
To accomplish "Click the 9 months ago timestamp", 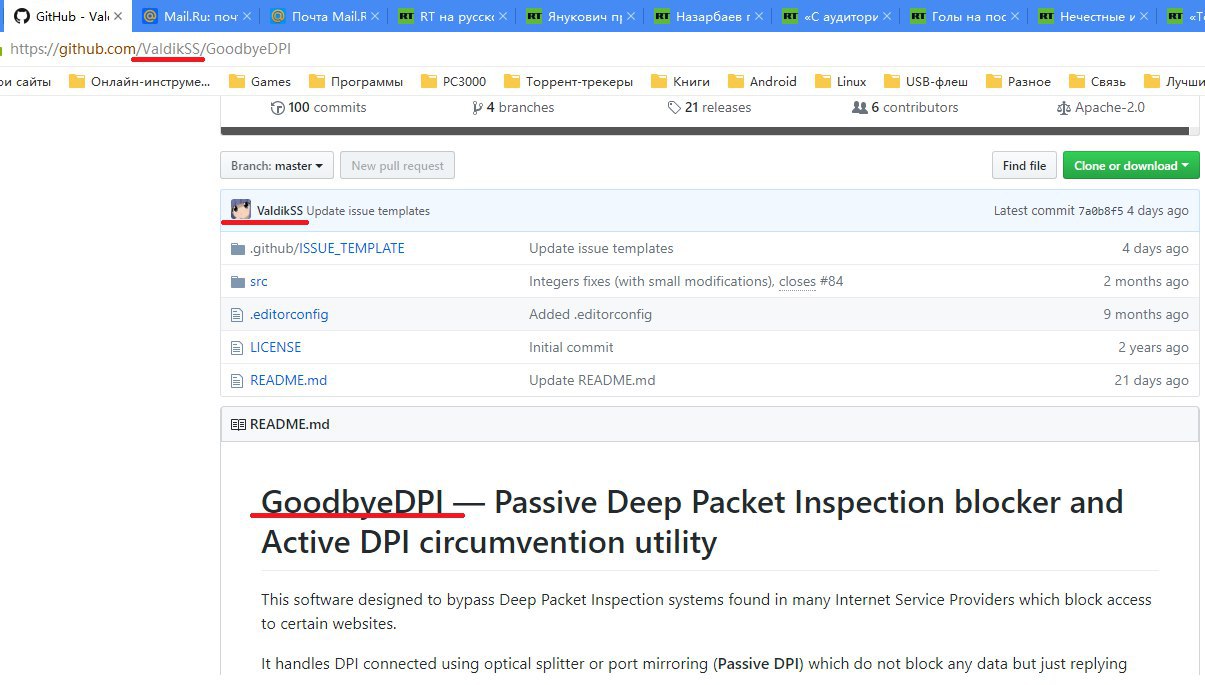I will (x=1146, y=314).
